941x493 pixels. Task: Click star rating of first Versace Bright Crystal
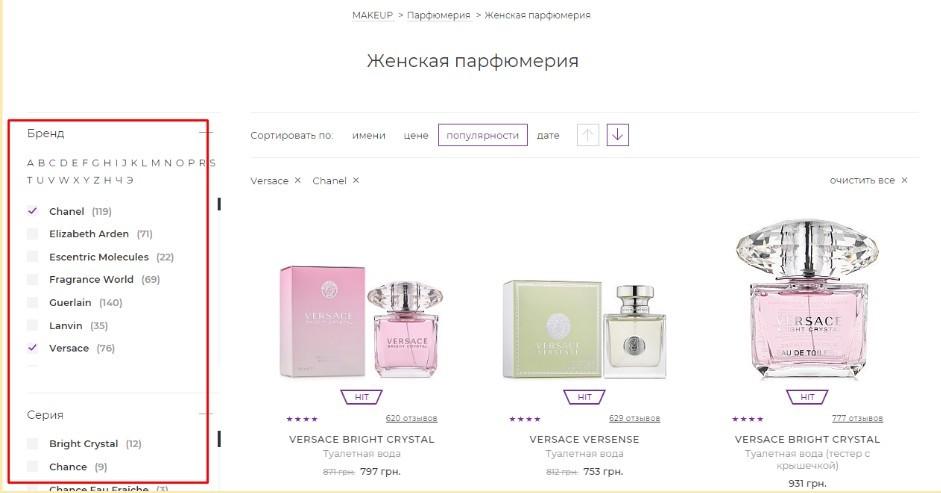point(302,419)
